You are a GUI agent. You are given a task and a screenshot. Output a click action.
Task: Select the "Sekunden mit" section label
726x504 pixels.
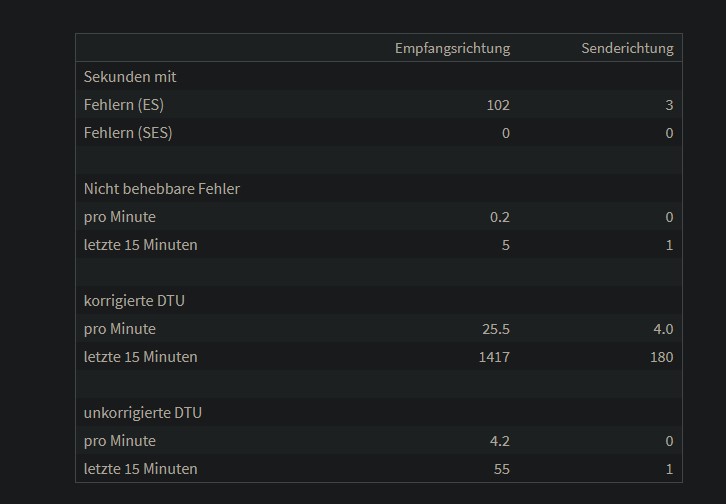(x=130, y=77)
